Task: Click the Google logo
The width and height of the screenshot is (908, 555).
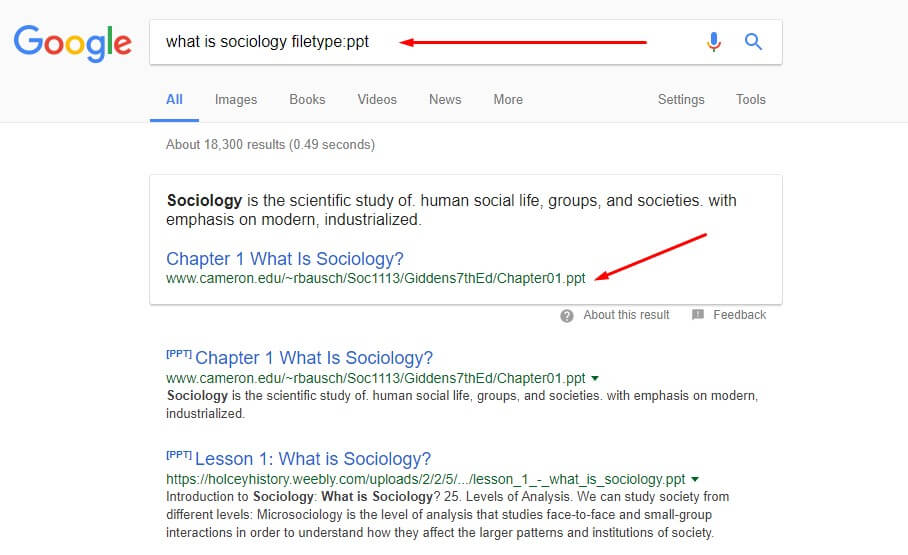Action: click(x=73, y=42)
